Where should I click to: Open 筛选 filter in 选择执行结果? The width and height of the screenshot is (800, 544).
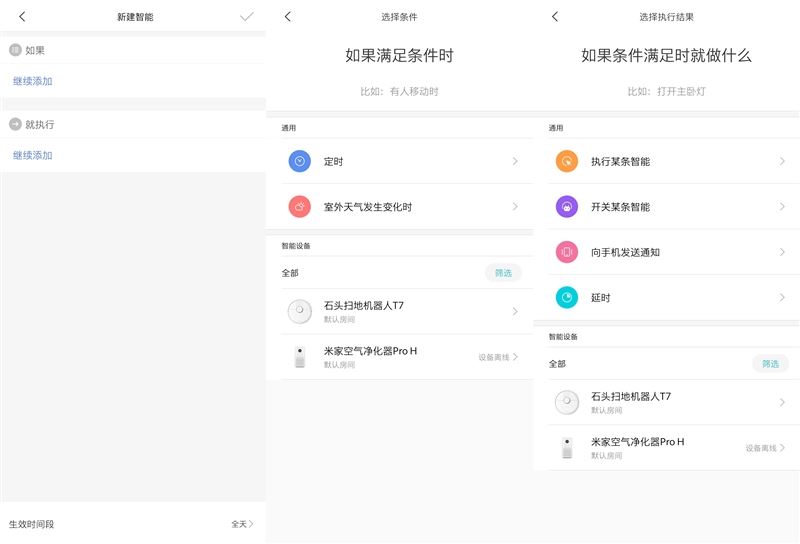[770, 364]
